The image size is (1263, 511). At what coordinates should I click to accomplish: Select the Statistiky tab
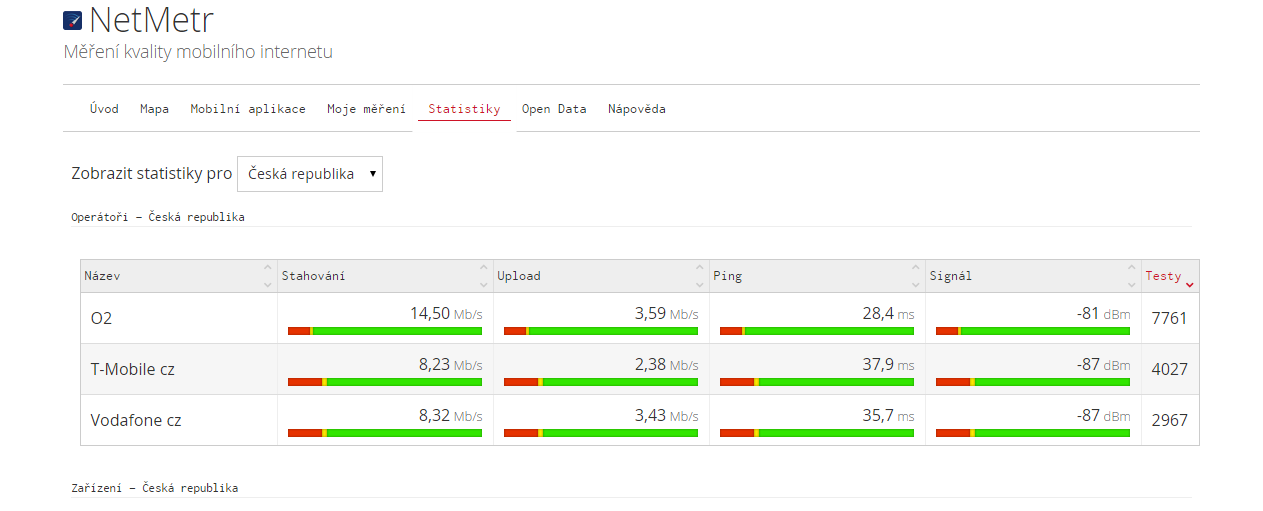click(464, 109)
